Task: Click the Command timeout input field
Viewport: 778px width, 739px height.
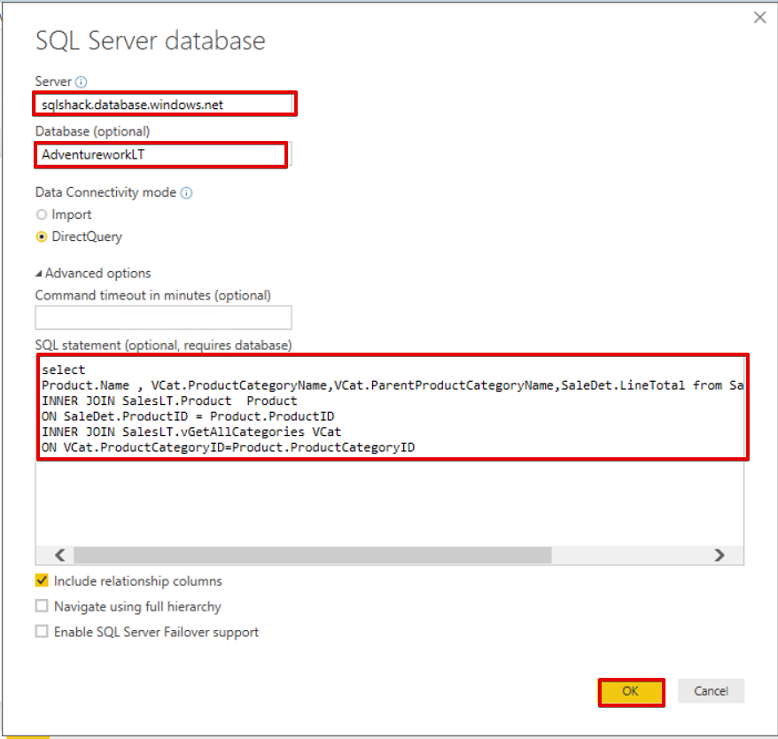Action: 163,318
